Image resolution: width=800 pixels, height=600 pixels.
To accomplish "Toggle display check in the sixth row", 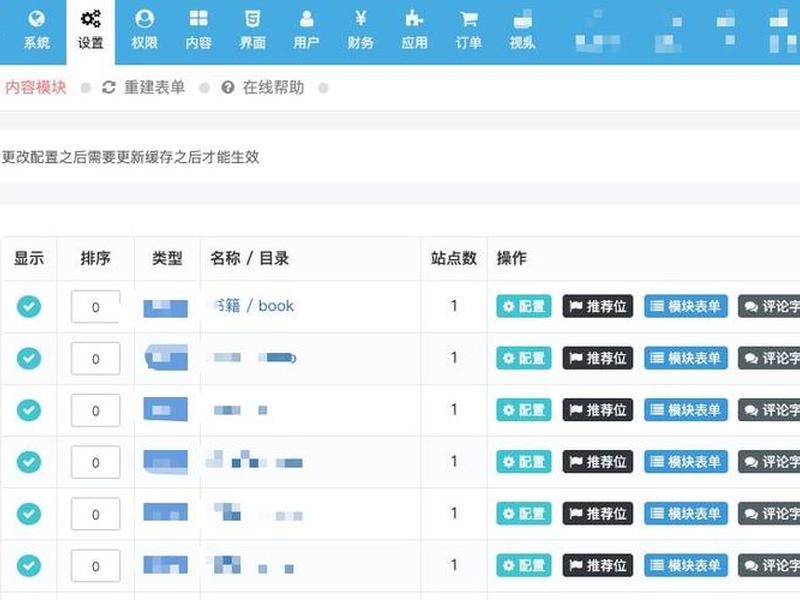I will (x=29, y=565).
